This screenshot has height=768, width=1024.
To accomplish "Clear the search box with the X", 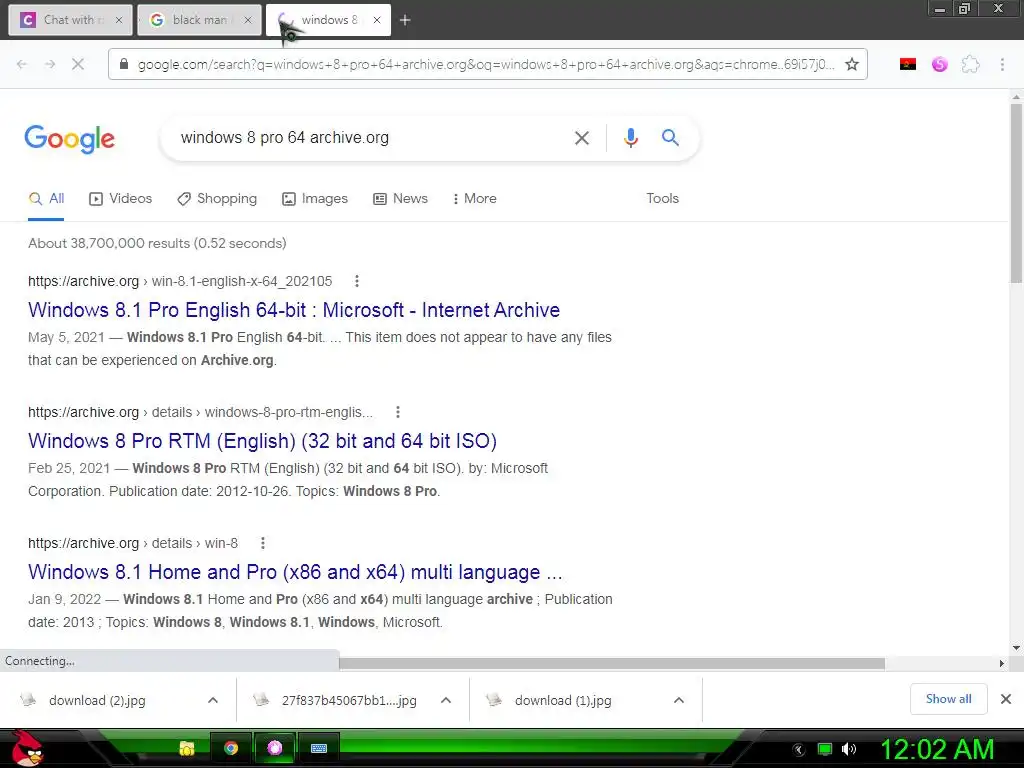I will 581,138.
